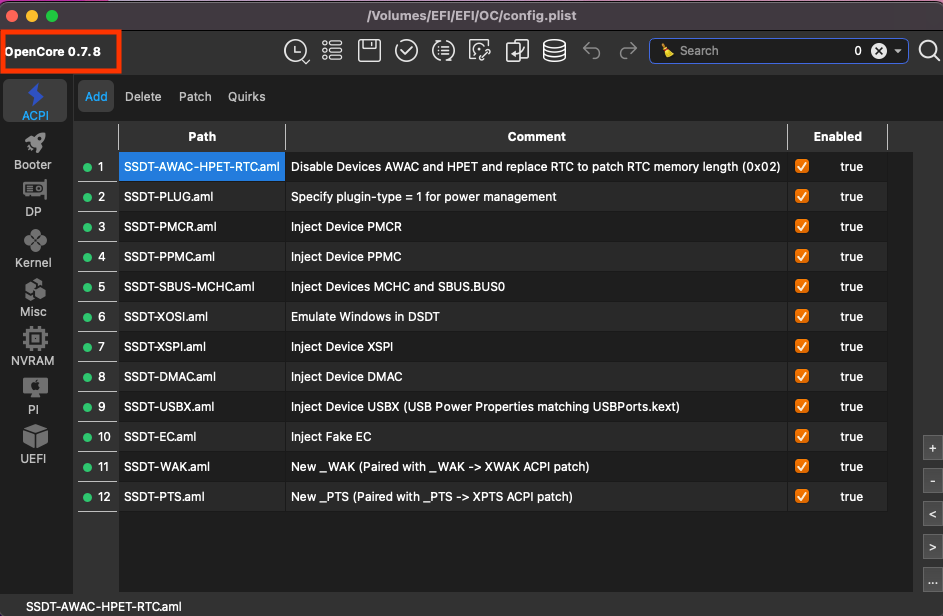Toggle Enabled checkbox for SSDT-DMAC.aml
This screenshot has width=943, height=616.
(802, 377)
